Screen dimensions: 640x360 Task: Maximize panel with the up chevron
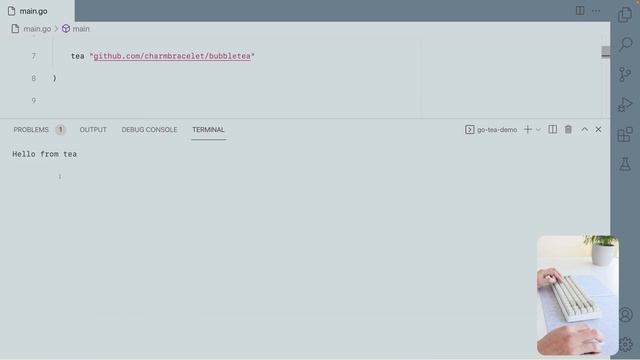(584, 129)
